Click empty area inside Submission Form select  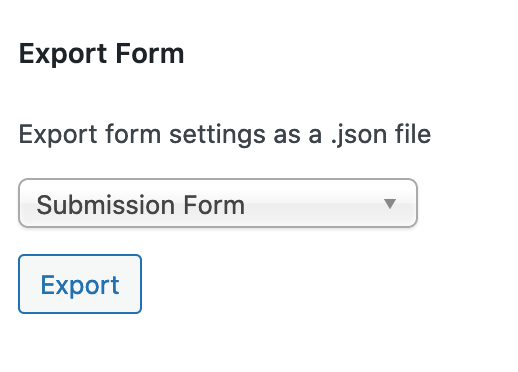[x=313, y=204]
